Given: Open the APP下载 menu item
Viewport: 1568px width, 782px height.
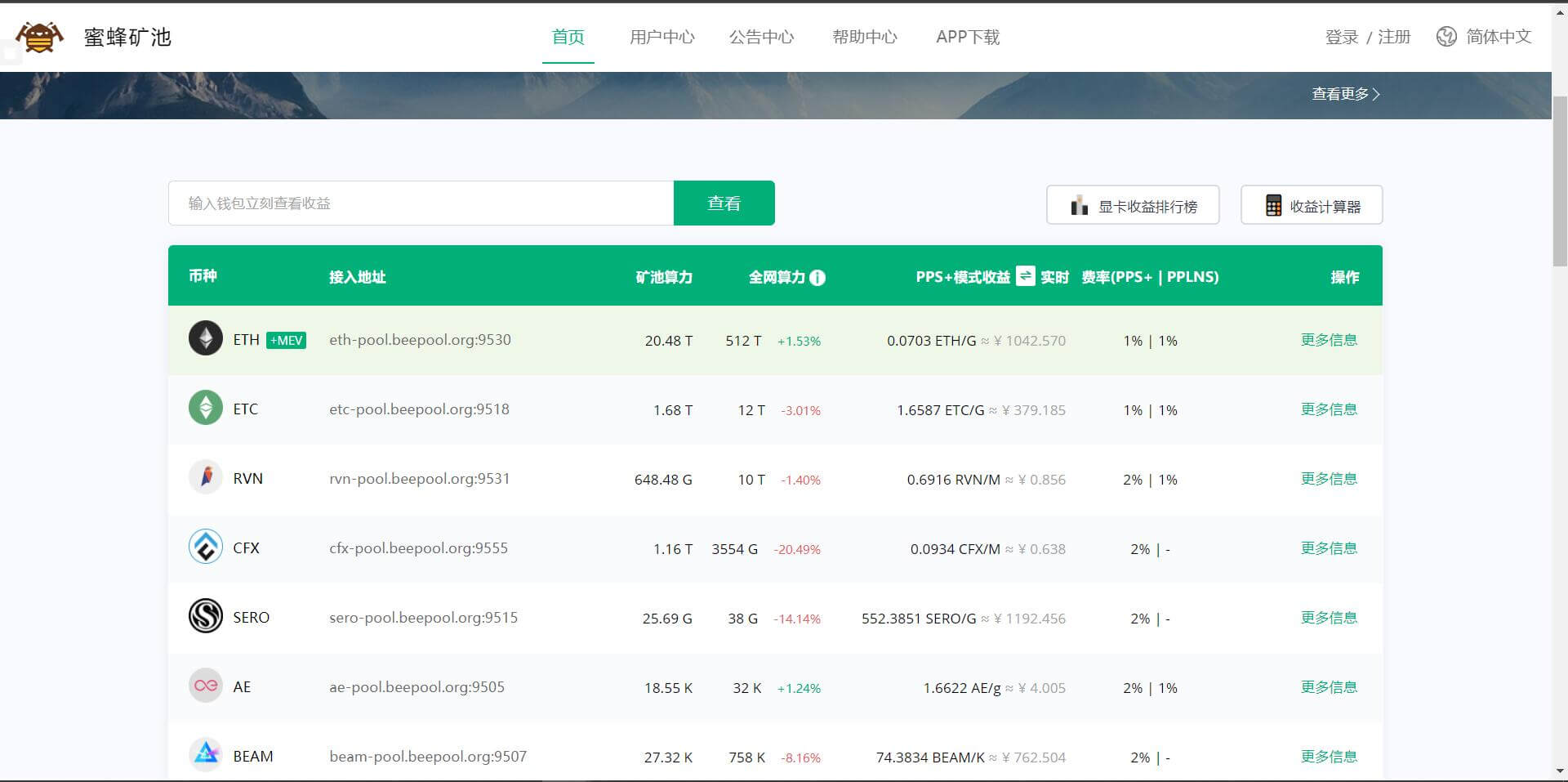Looking at the screenshot, I should (968, 37).
